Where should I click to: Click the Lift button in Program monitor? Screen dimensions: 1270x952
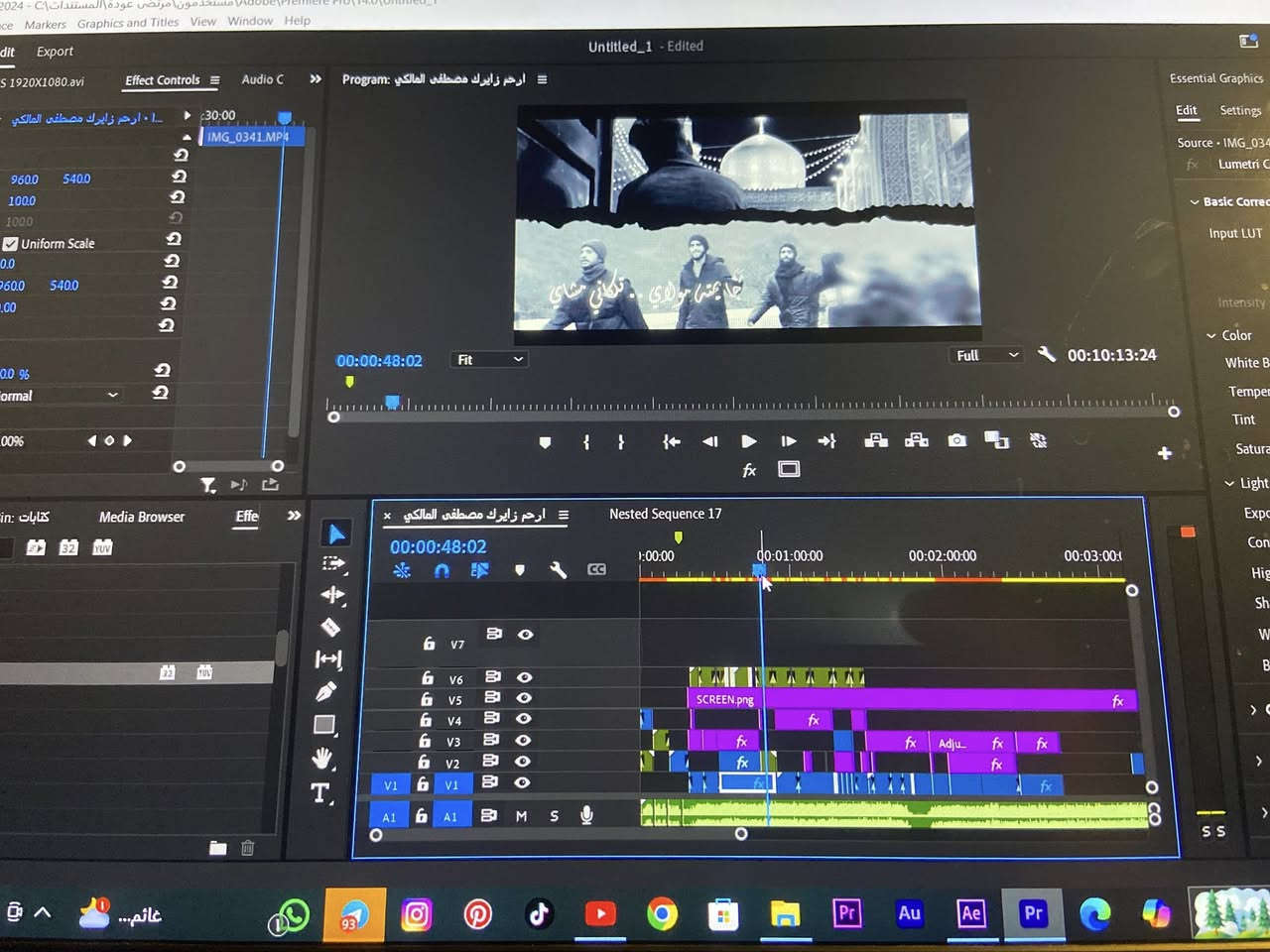pos(876,440)
